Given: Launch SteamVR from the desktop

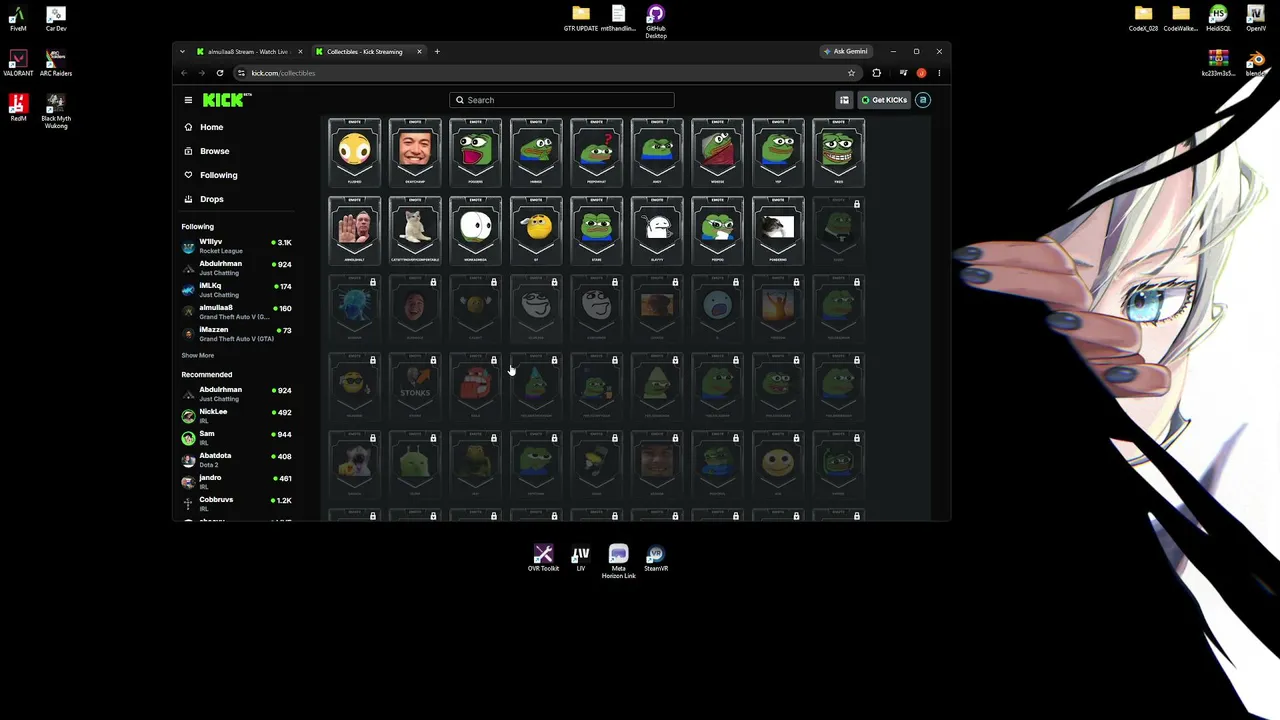Looking at the screenshot, I should point(656,559).
